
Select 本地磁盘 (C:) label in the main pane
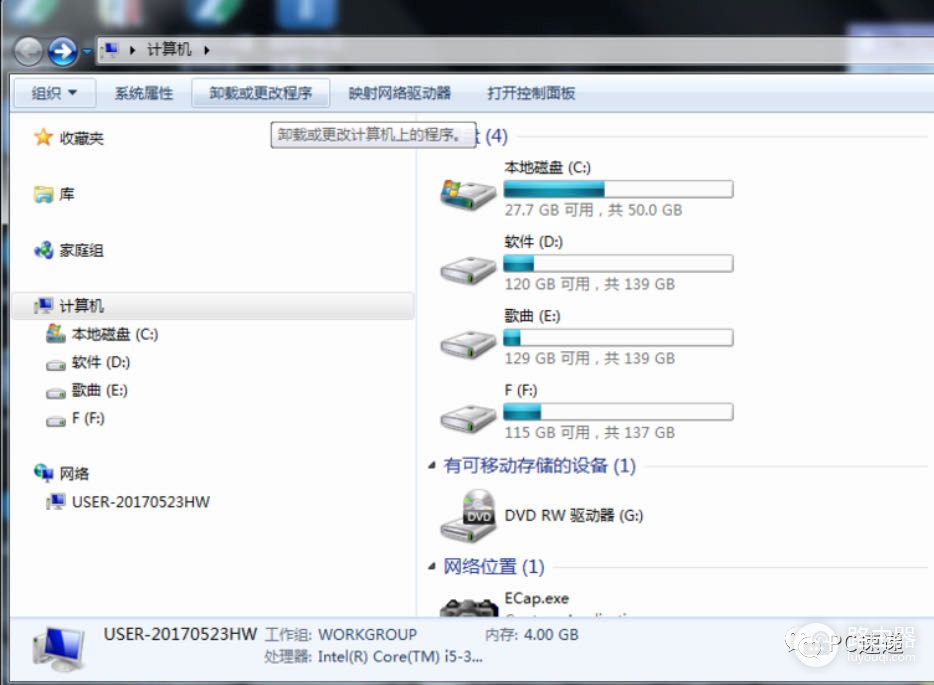pos(547,167)
